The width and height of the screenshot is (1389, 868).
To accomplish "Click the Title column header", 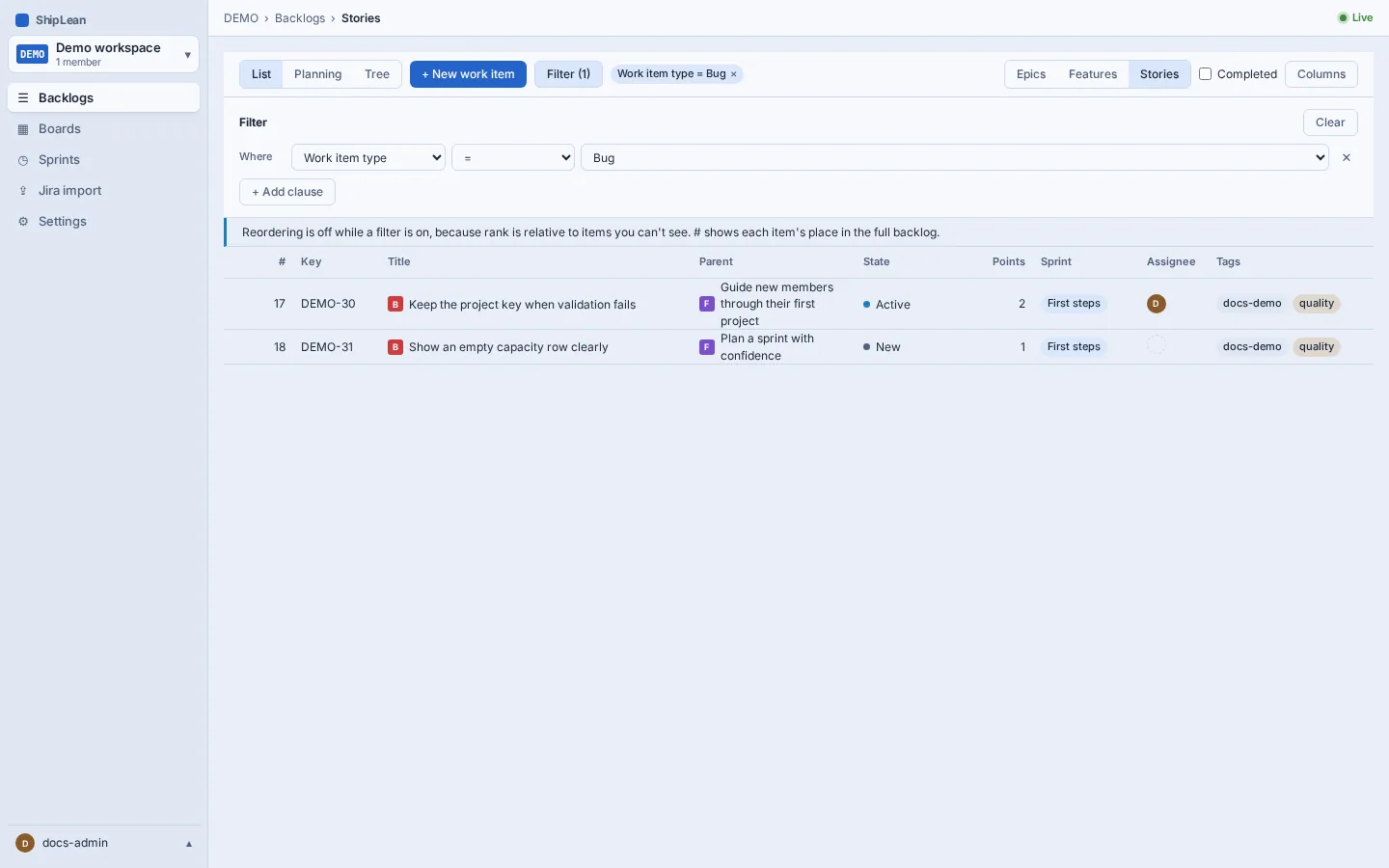I will coord(398,262).
